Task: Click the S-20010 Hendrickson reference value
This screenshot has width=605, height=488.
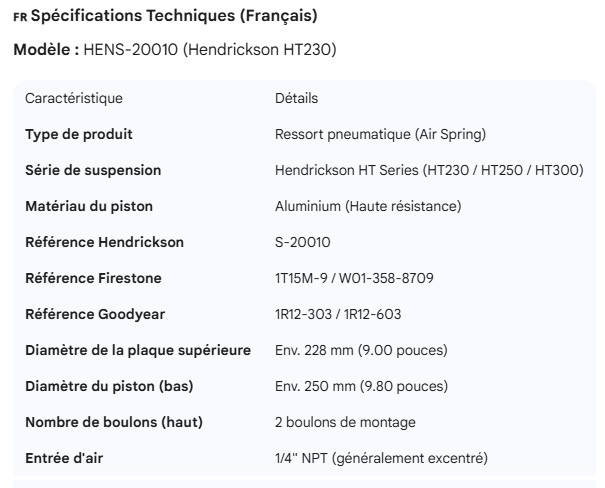Action: pyautogui.click(x=303, y=242)
